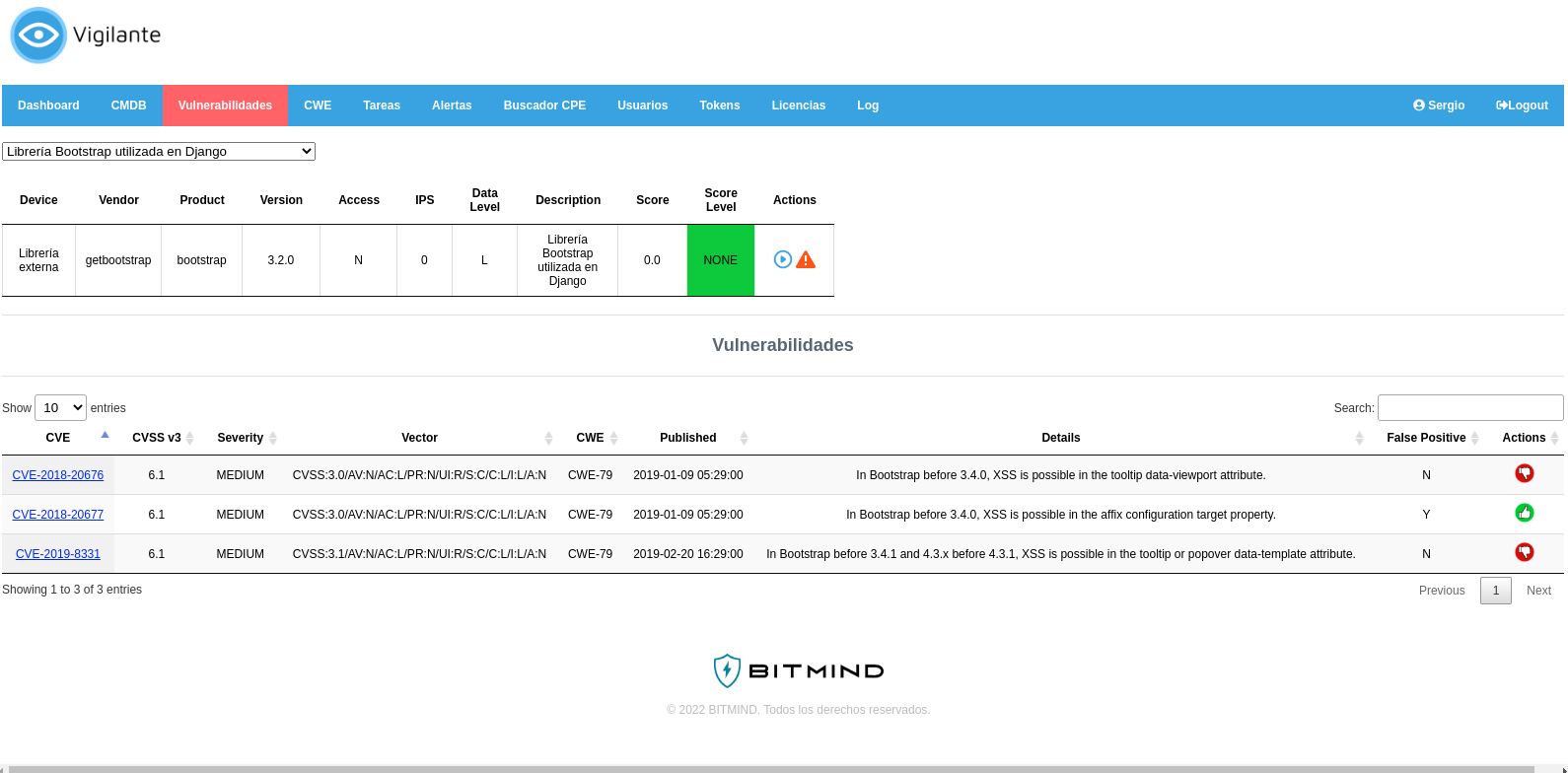Sort table by False Positive column
1568x773 pixels.
pos(1426,438)
